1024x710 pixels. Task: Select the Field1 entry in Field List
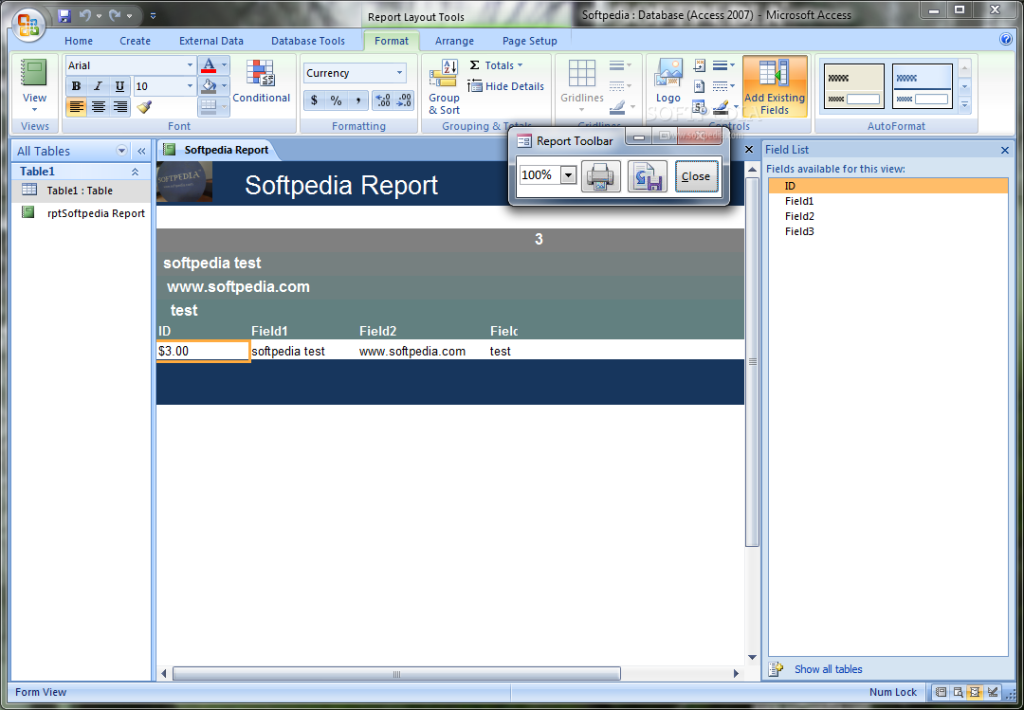(x=798, y=200)
